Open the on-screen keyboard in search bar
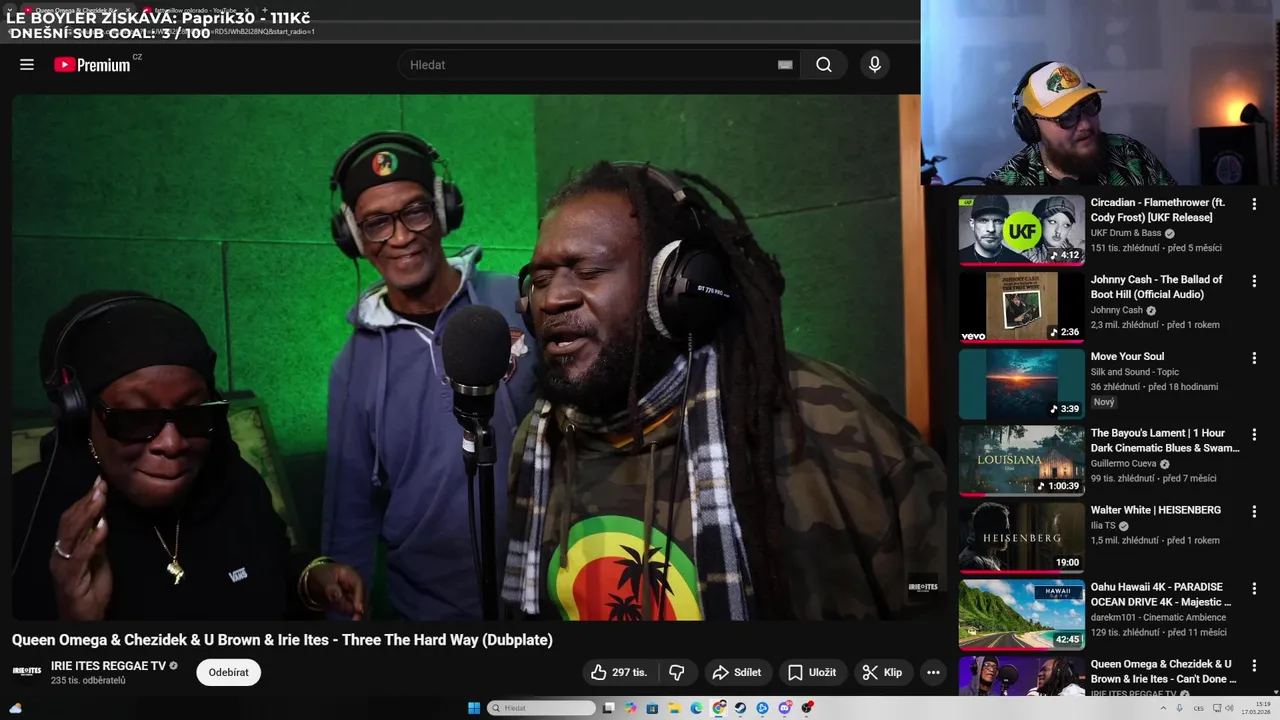Screen dimensions: 1280x720 click(785, 65)
